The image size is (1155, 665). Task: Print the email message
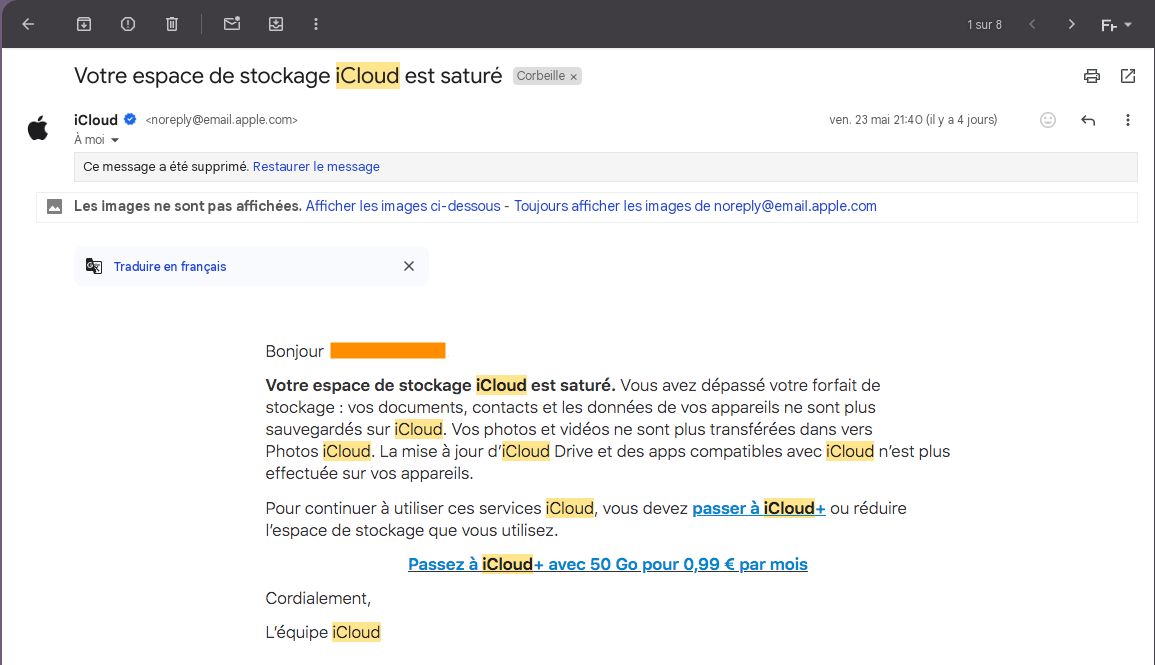(x=1092, y=76)
